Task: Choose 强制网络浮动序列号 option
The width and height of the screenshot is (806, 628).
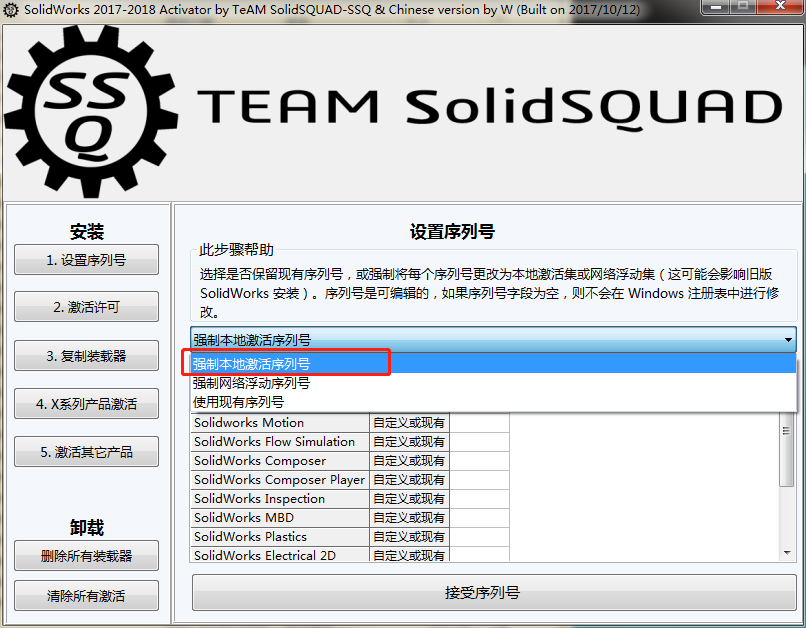Action: [493, 383]
